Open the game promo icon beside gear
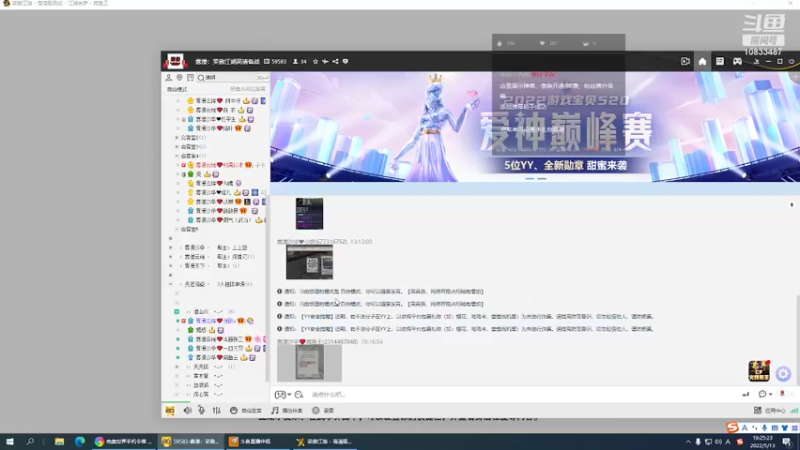Screen dimensions: 800x450 (x=759, y=371)
